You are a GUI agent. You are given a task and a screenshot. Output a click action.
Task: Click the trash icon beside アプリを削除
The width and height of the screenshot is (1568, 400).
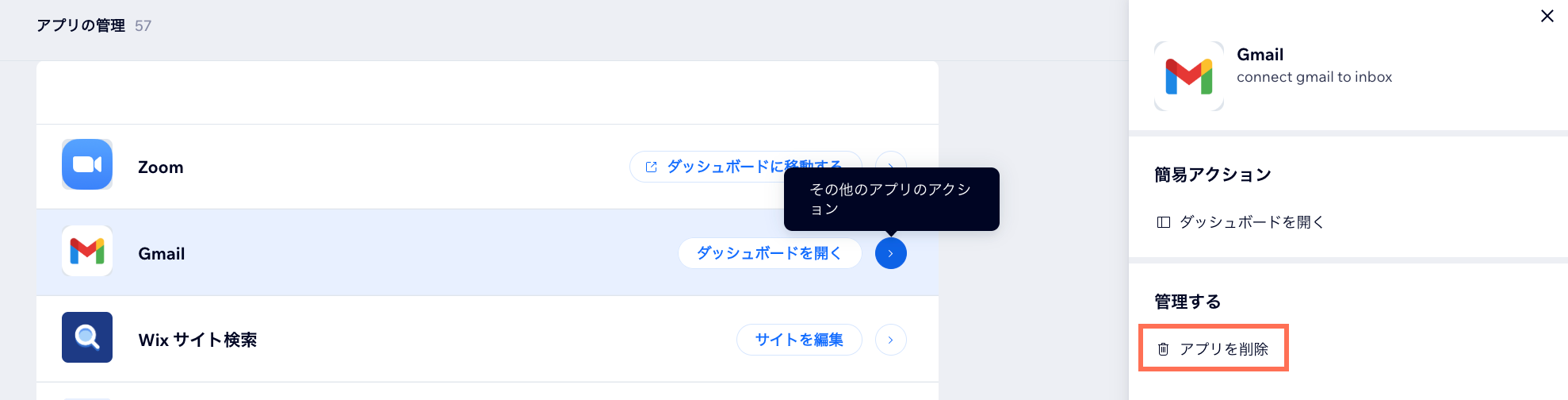click(x=1163, y=349)
